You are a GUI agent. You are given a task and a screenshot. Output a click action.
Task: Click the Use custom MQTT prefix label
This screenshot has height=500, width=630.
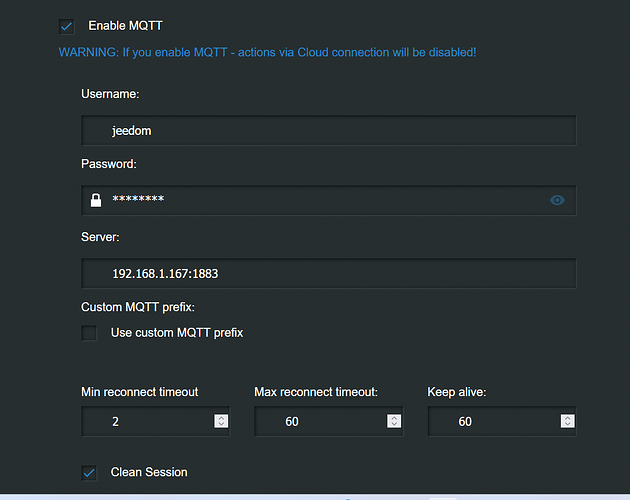tap(177, 332)
